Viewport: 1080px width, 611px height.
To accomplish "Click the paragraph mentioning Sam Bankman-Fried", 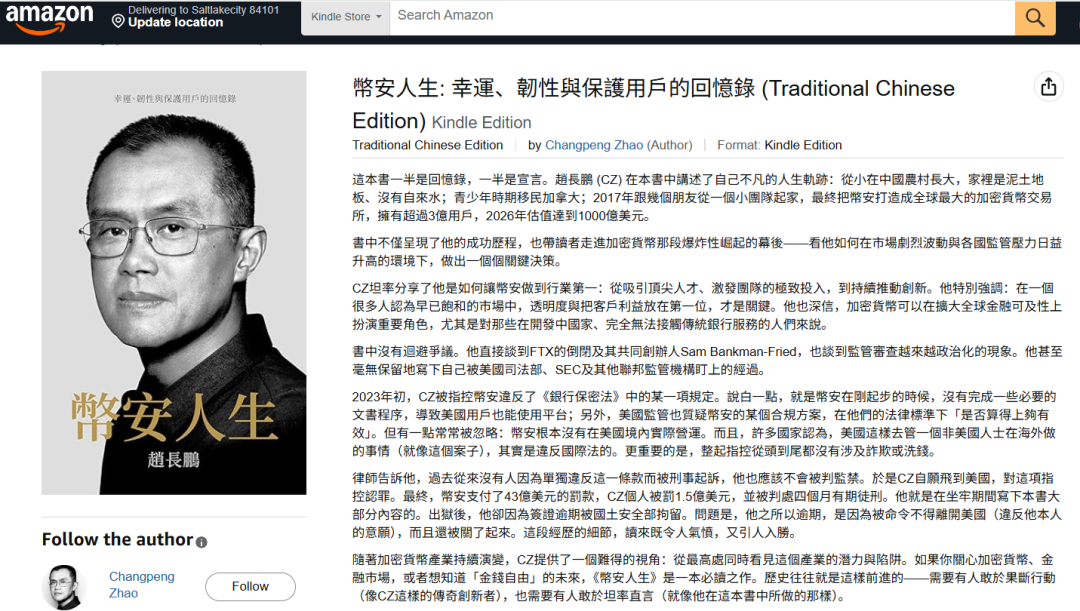I will [707, 360].
